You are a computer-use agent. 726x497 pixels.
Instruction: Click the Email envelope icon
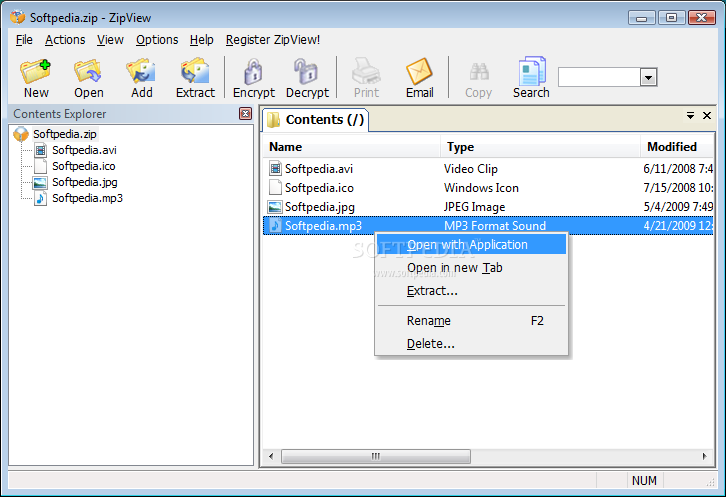click(419, 71)
